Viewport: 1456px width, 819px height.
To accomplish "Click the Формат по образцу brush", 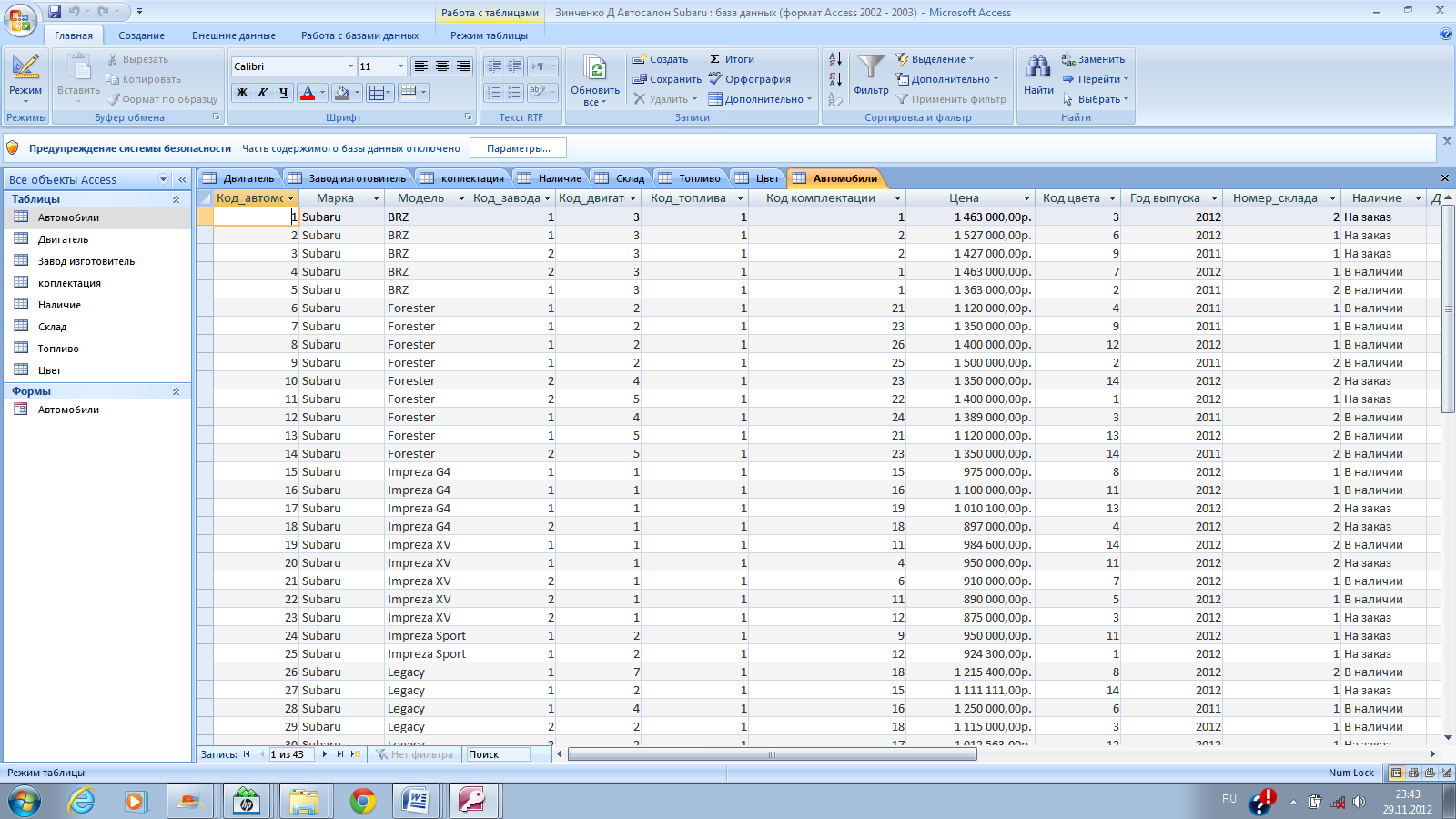I will tap(113, 99).
